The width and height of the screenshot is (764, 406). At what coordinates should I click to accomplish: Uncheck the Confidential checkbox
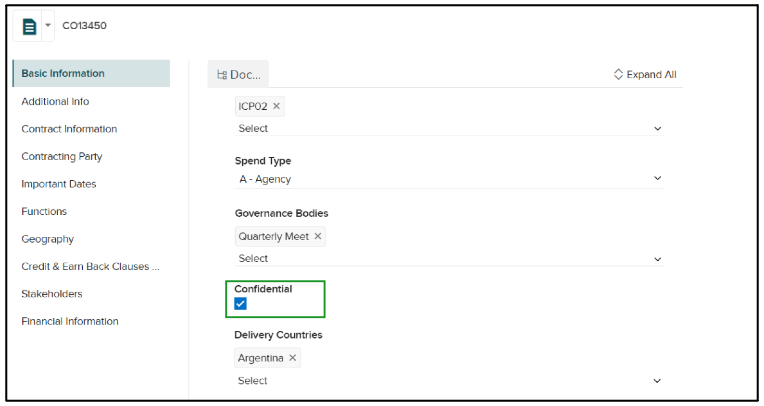click(240, 304)
